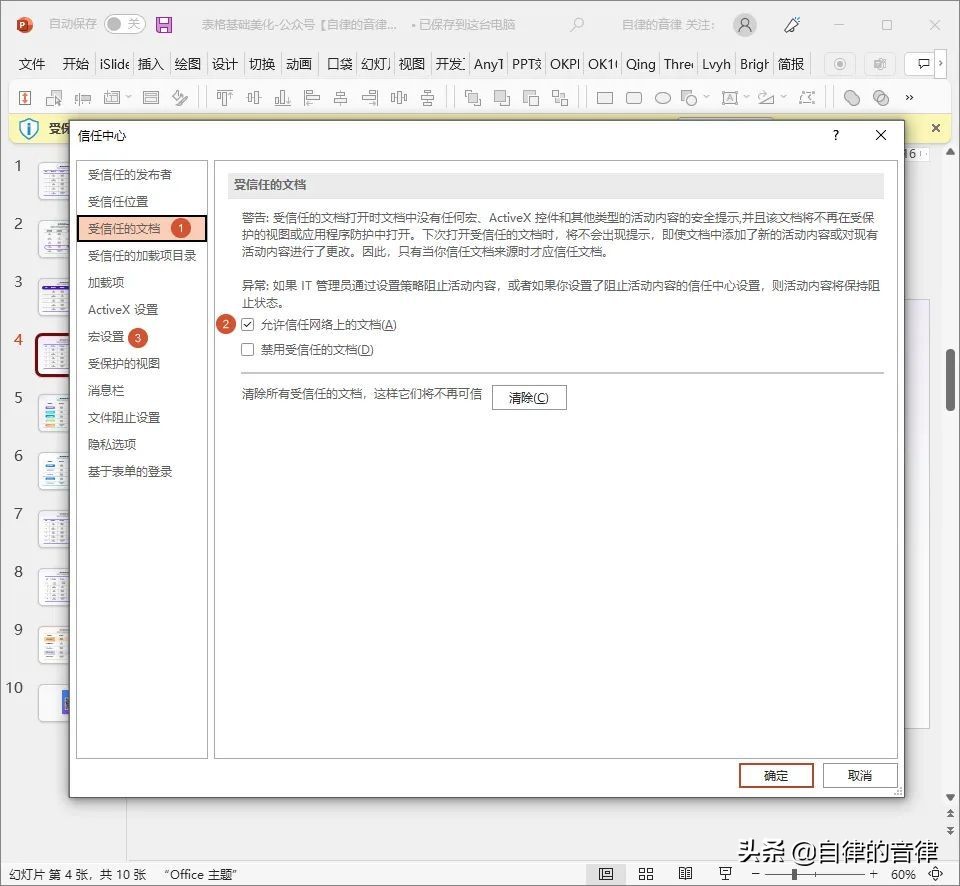The width and height of the screenshot is (960, 886).
Task: Switch to the 视图 ribbon tab
Action: click(x=411, y=64)
